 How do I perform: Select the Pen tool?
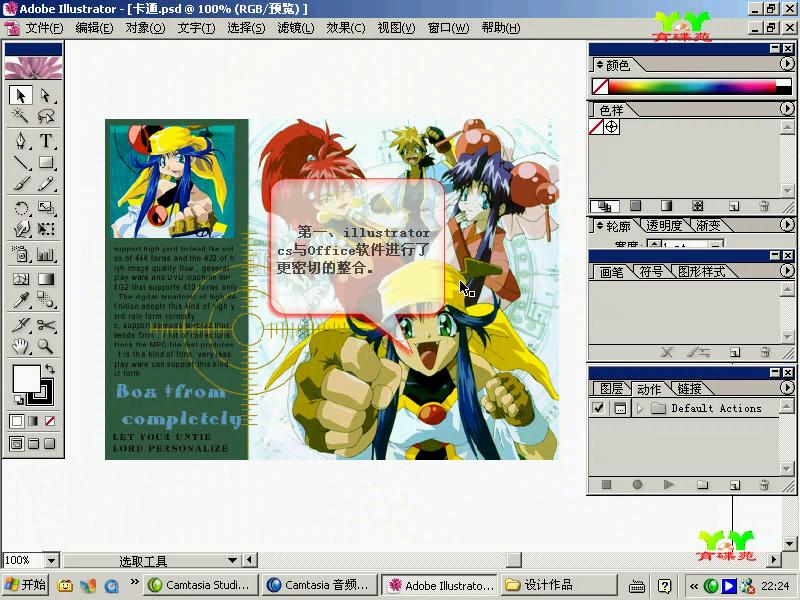(20, 141)
